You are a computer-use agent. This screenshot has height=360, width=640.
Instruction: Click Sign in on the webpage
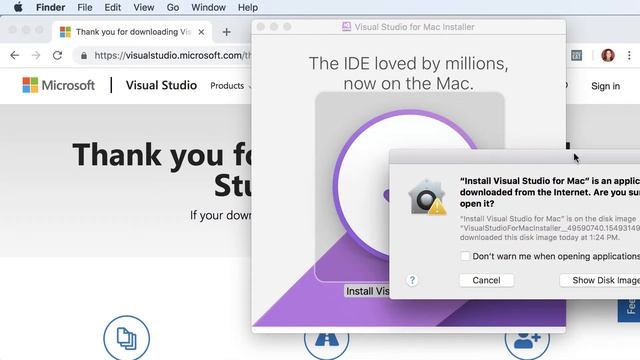coord(605,86)
